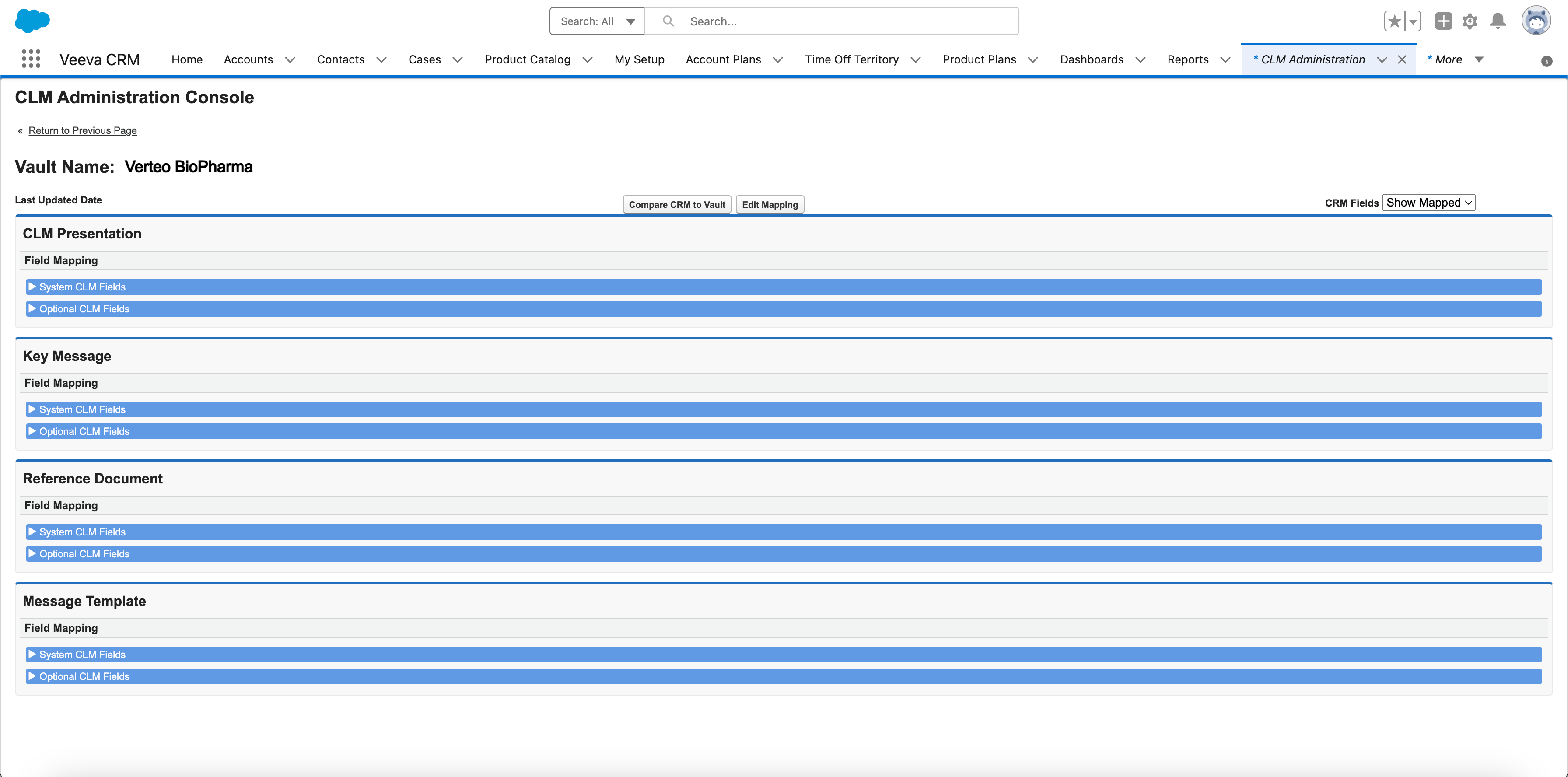Open the Setup gear icon
Viewport: 1568px width, 777px height.
click(1470, 21)
